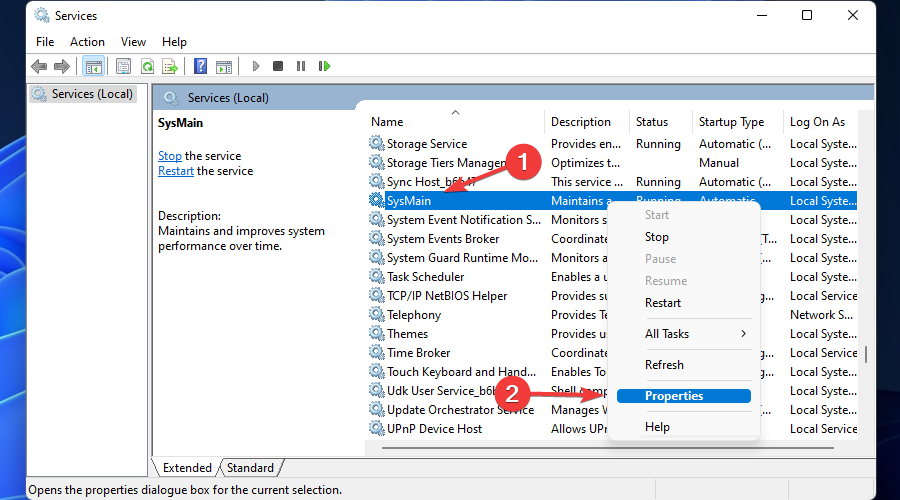This screenshot has width=900, height=500.
Task: Select the Touch Keyboard and Handwriting row
Action: 612,371
